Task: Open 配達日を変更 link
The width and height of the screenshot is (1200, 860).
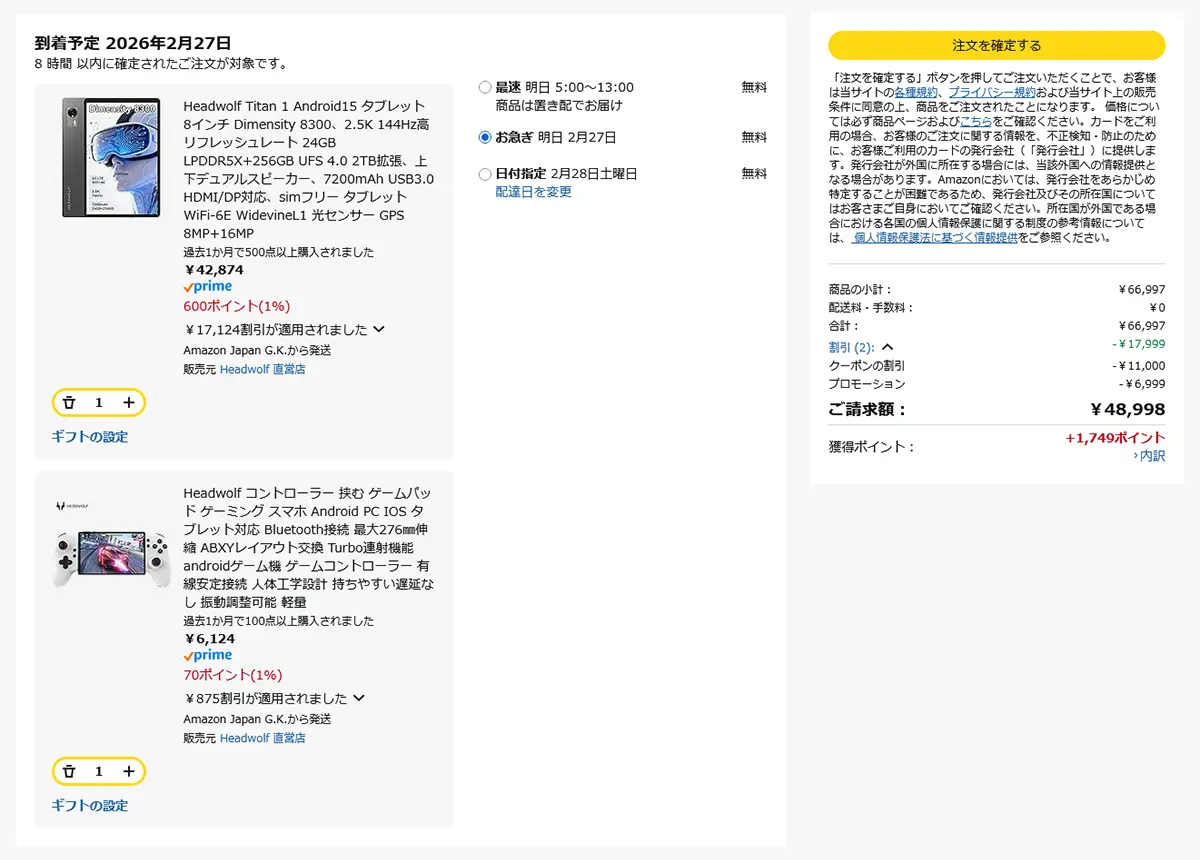Action: [x=533, y=192]
